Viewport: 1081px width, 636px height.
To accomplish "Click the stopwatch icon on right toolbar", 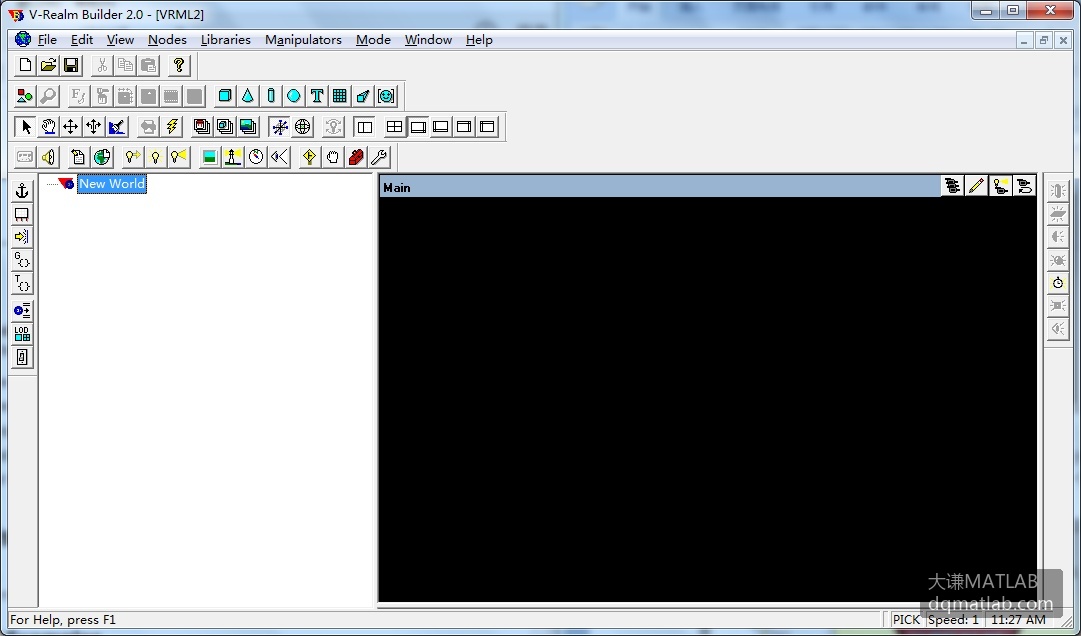I will (1058, 283).
